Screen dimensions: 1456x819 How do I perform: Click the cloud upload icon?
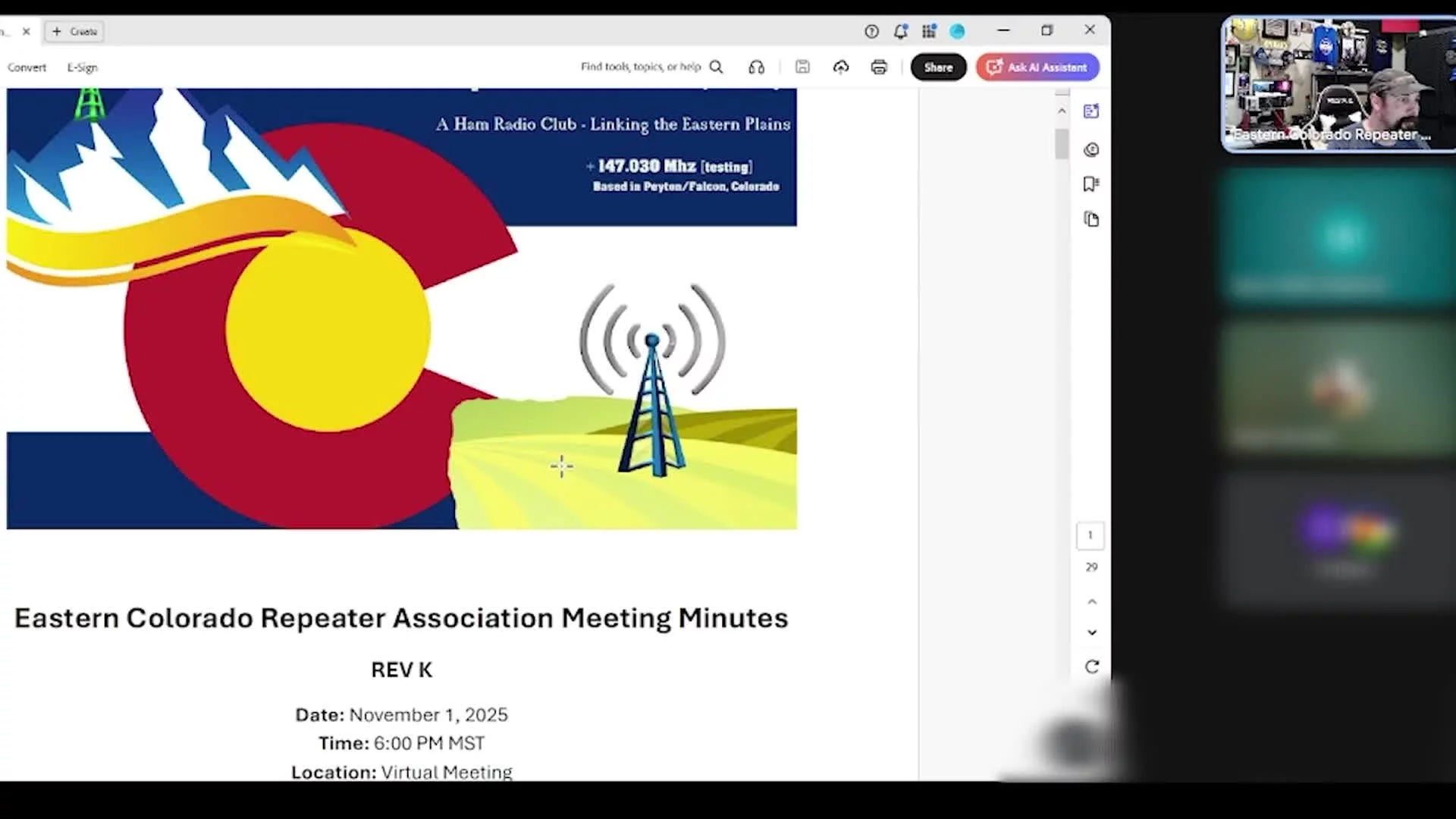(x=841, y=67)
